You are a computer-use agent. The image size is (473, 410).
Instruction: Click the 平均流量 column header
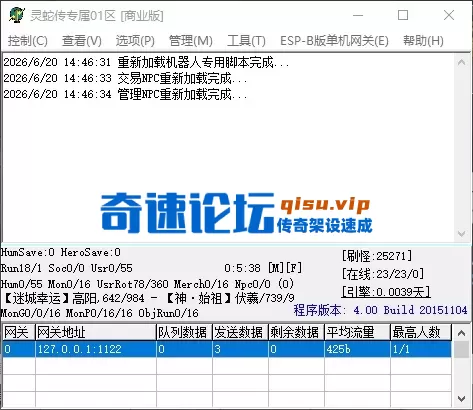click(357, 332)
